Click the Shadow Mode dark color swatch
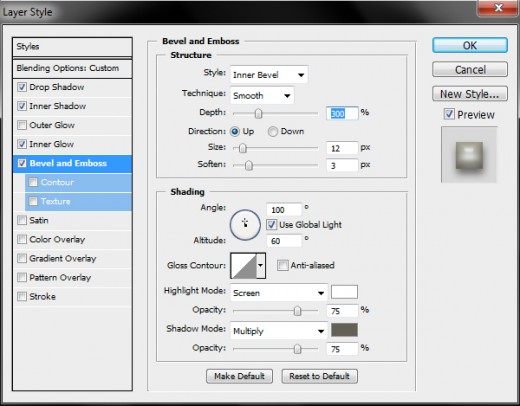Image resolution: width=520 pixels, height=406 pixels. [x=344, y=330]
